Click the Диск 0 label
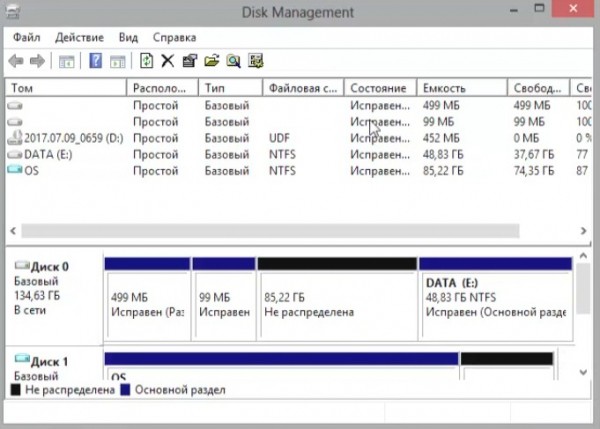This screenshot has height=429, width=600. point(50,267)
